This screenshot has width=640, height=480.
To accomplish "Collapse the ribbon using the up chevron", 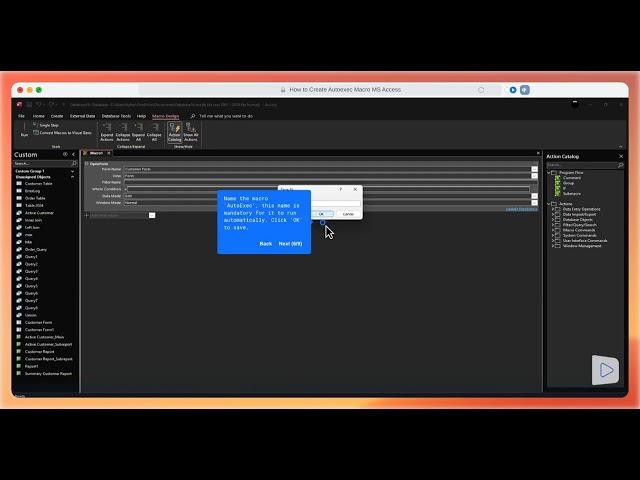I will tap(620, 147).
